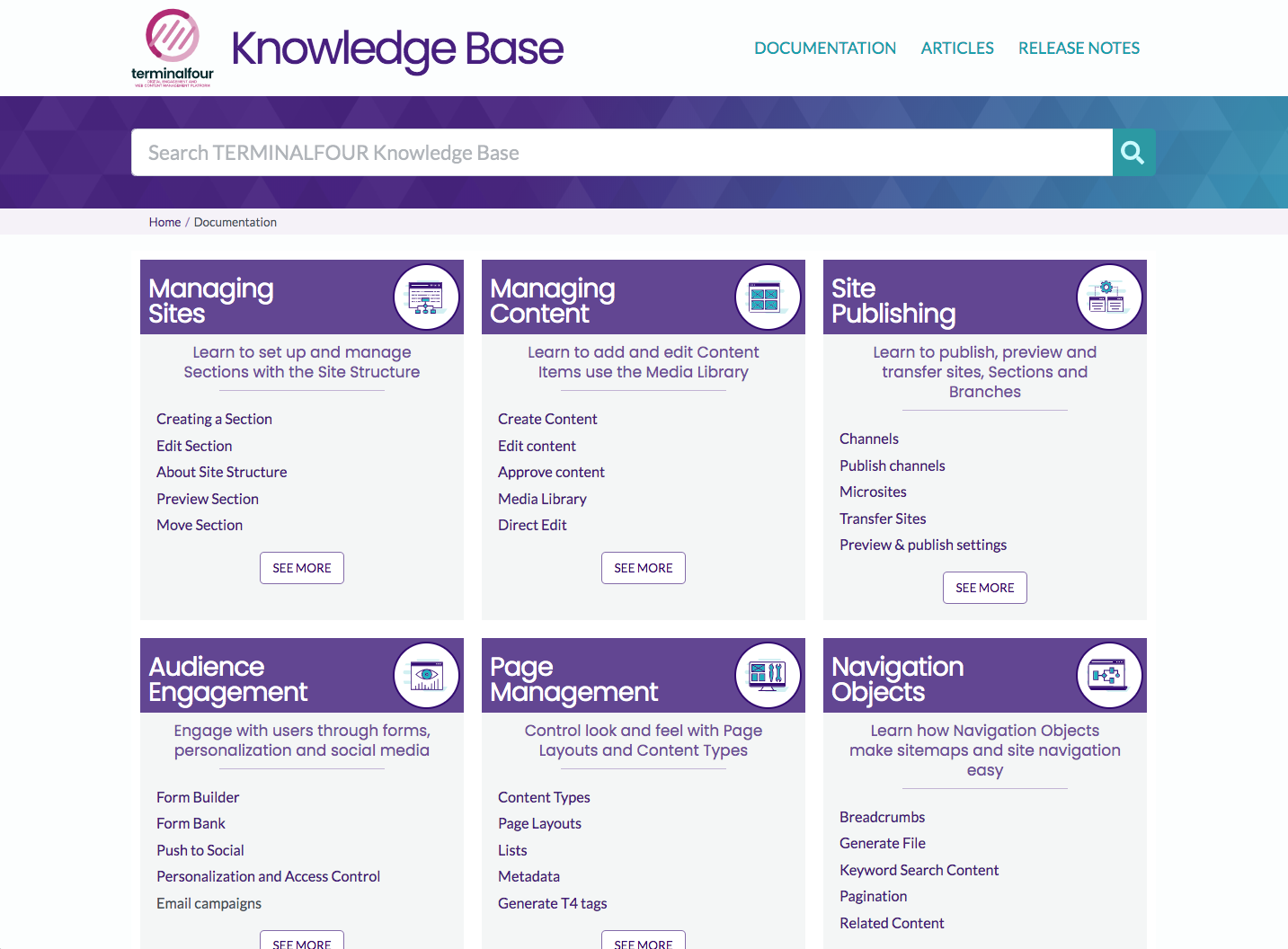Open the Creating a Section article
This screenshot has height=949, width=1288.
tap(214, 418)
